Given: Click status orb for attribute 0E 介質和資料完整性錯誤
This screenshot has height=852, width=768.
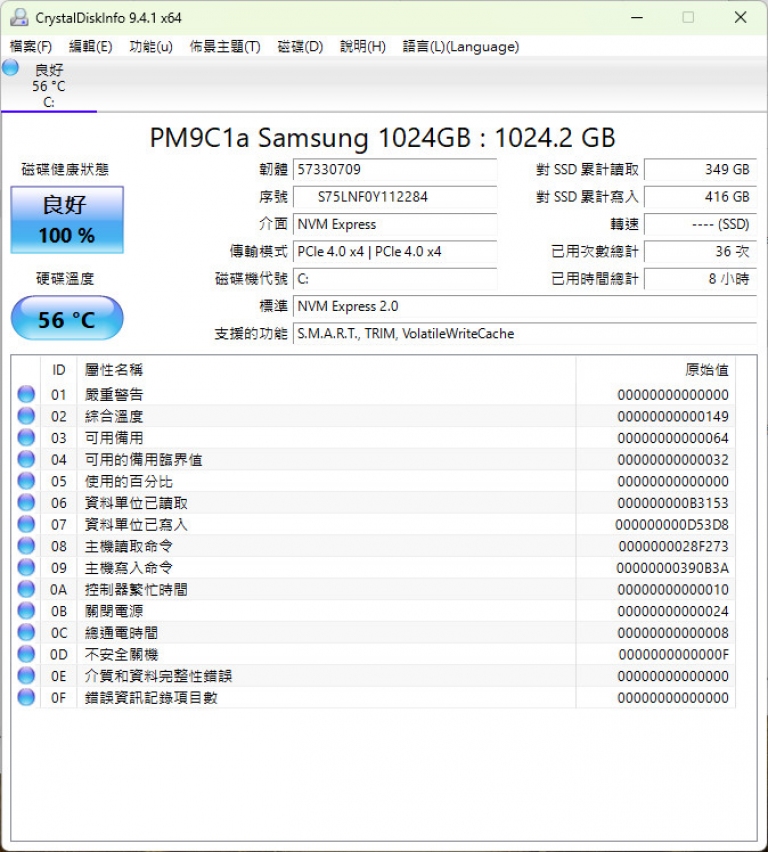Looking at the screenshot, I should [26, 676].
